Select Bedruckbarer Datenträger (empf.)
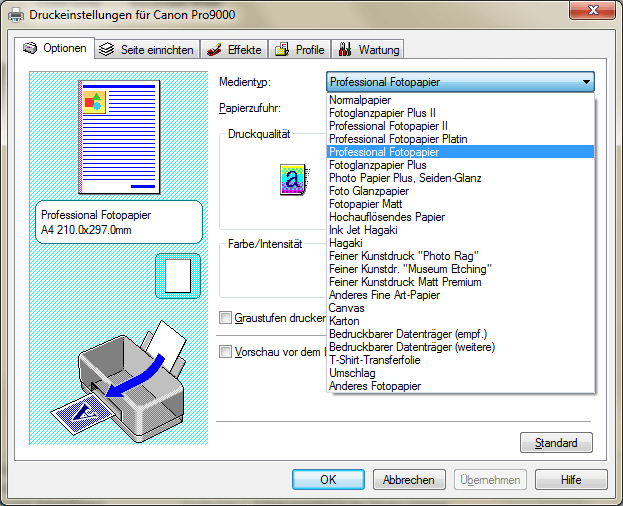 460,334
